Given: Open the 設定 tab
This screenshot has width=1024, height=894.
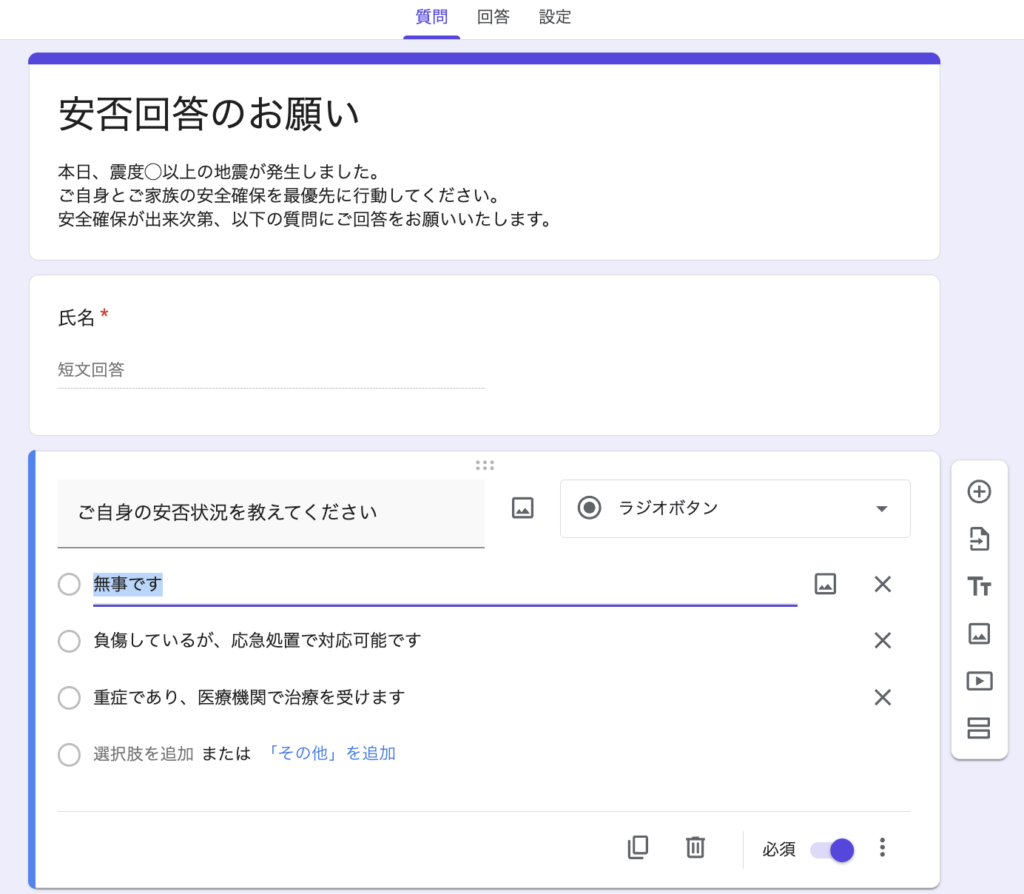Looking at the screenshot, I should [555, 17].
